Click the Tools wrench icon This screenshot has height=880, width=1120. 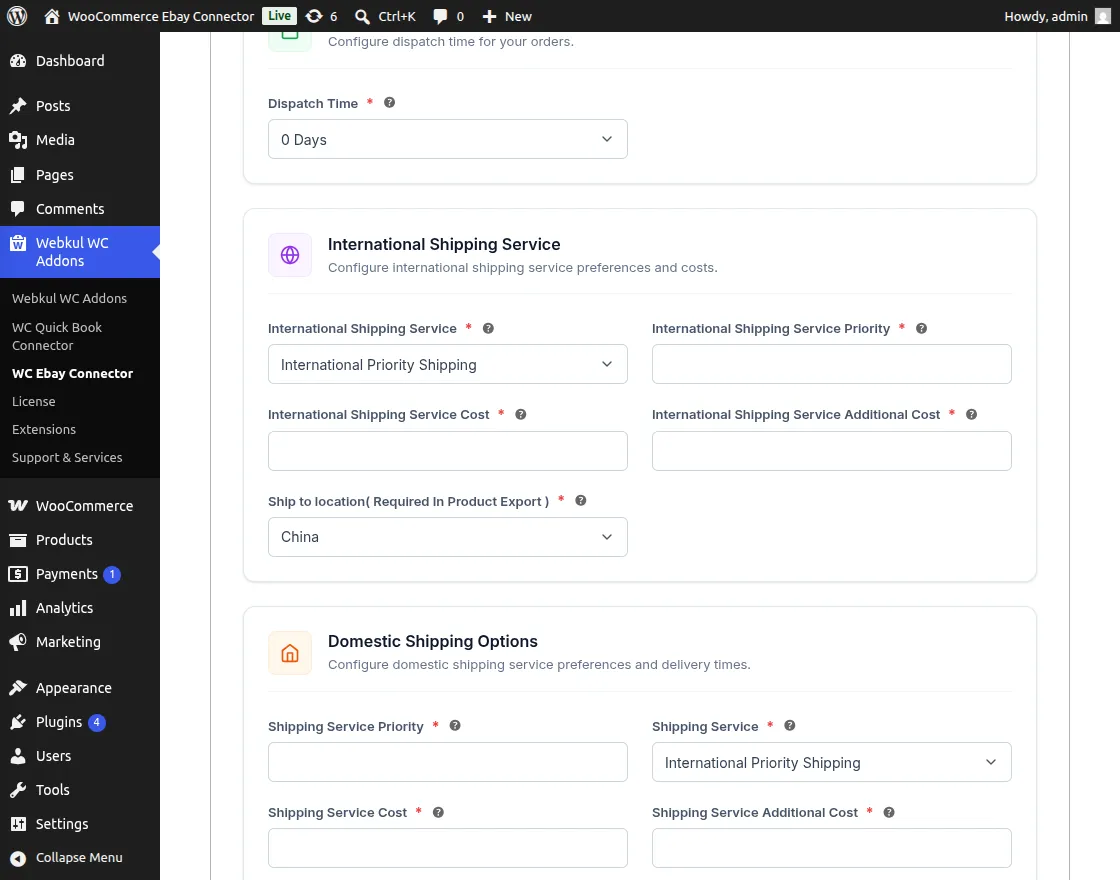(18, 790)
